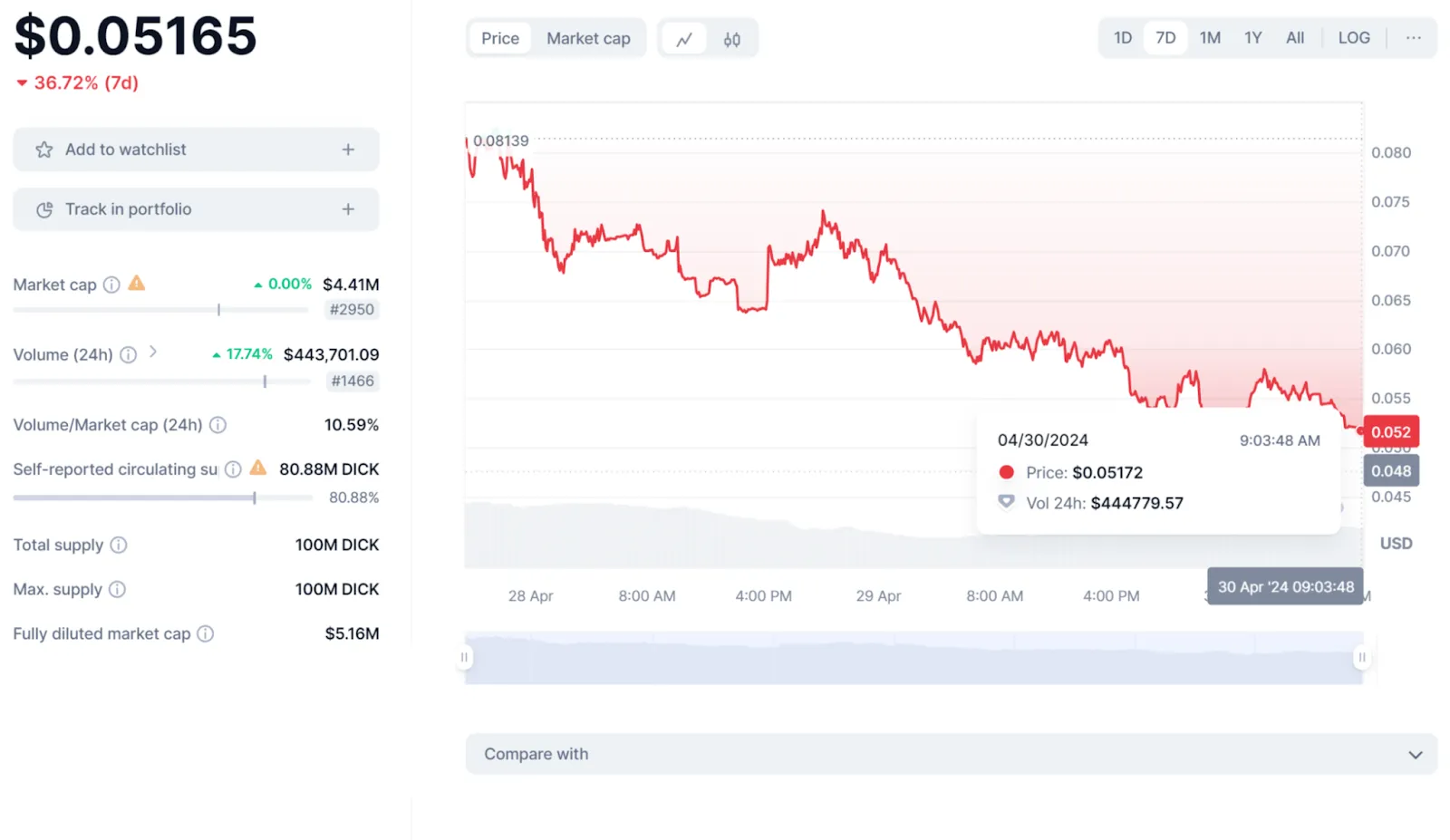Select the 1M time range tab

1210,38
